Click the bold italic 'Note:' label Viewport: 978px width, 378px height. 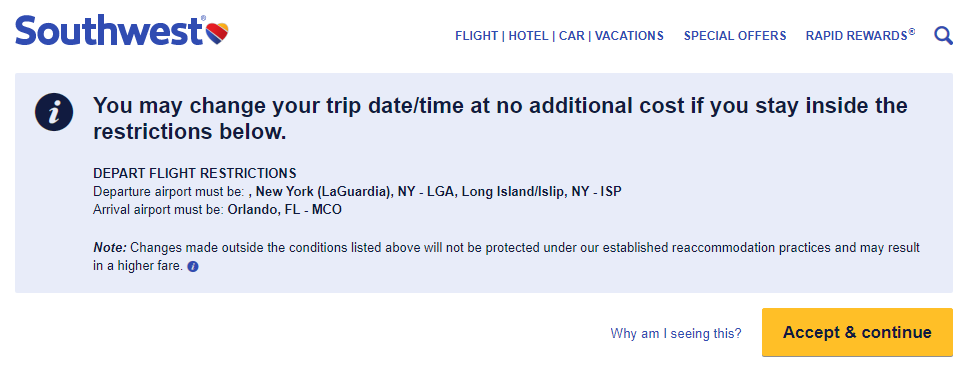[x=110, y=248]
